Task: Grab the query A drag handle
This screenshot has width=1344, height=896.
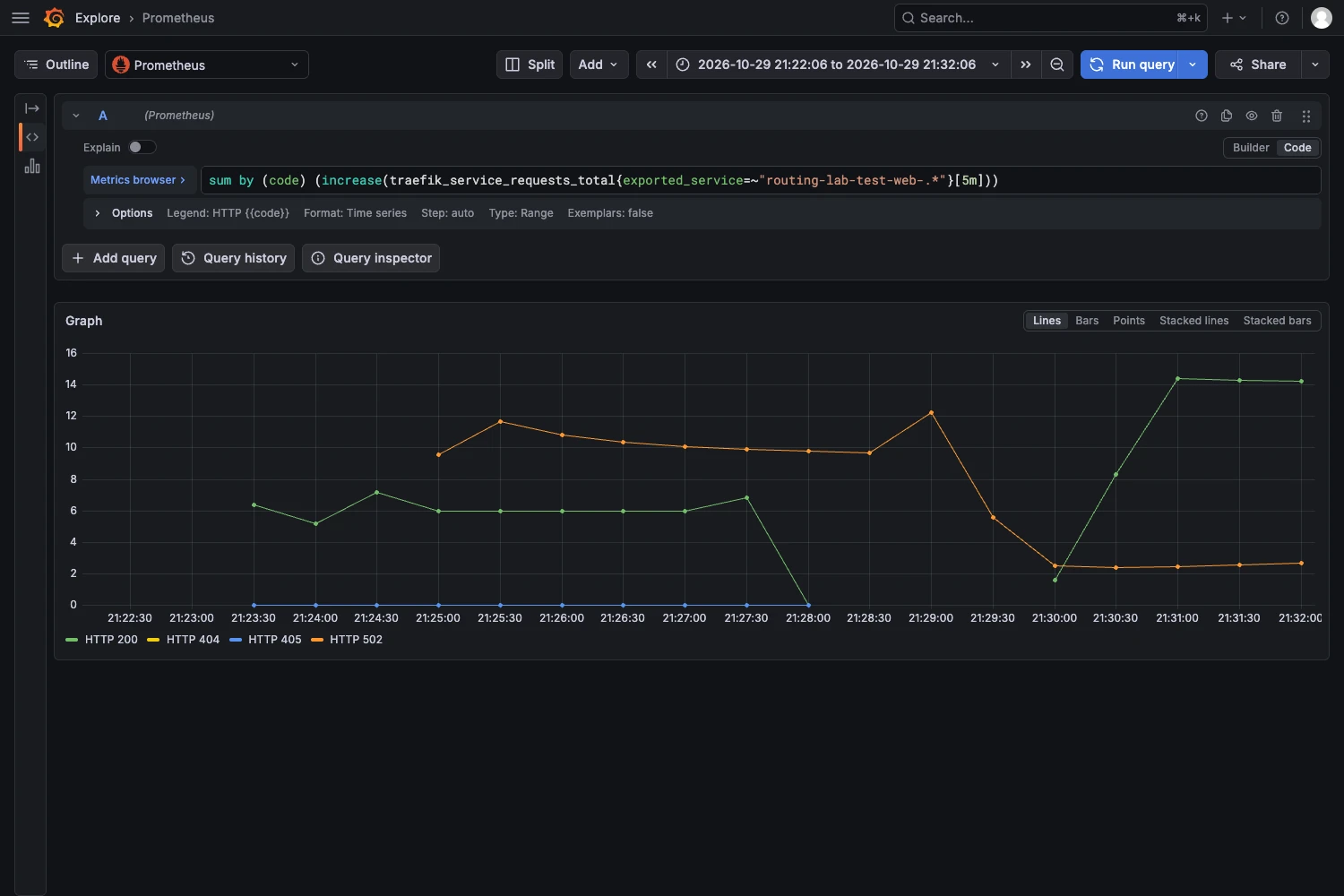Action: click(1306, 116)
